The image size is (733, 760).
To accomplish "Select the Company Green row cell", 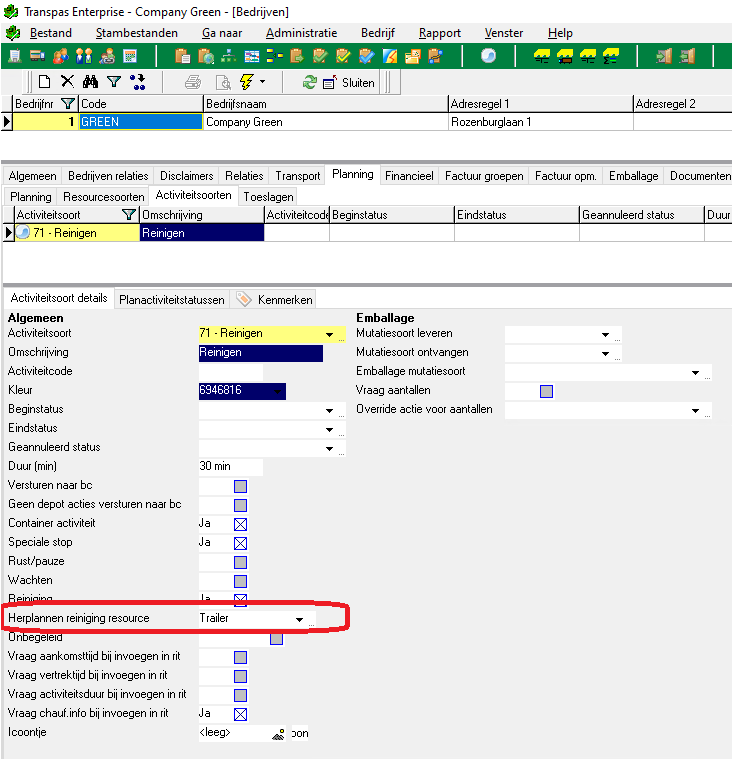I will coord(326,122).
